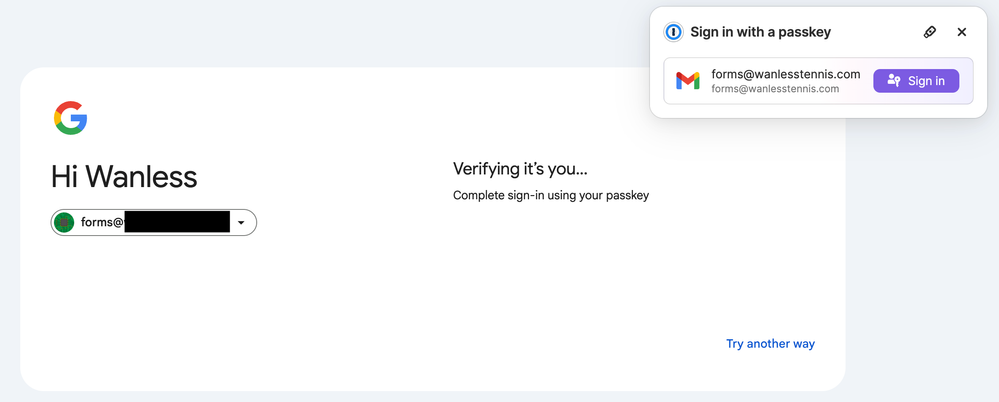Click "Complete sign-in using your passkey" text

551,195
